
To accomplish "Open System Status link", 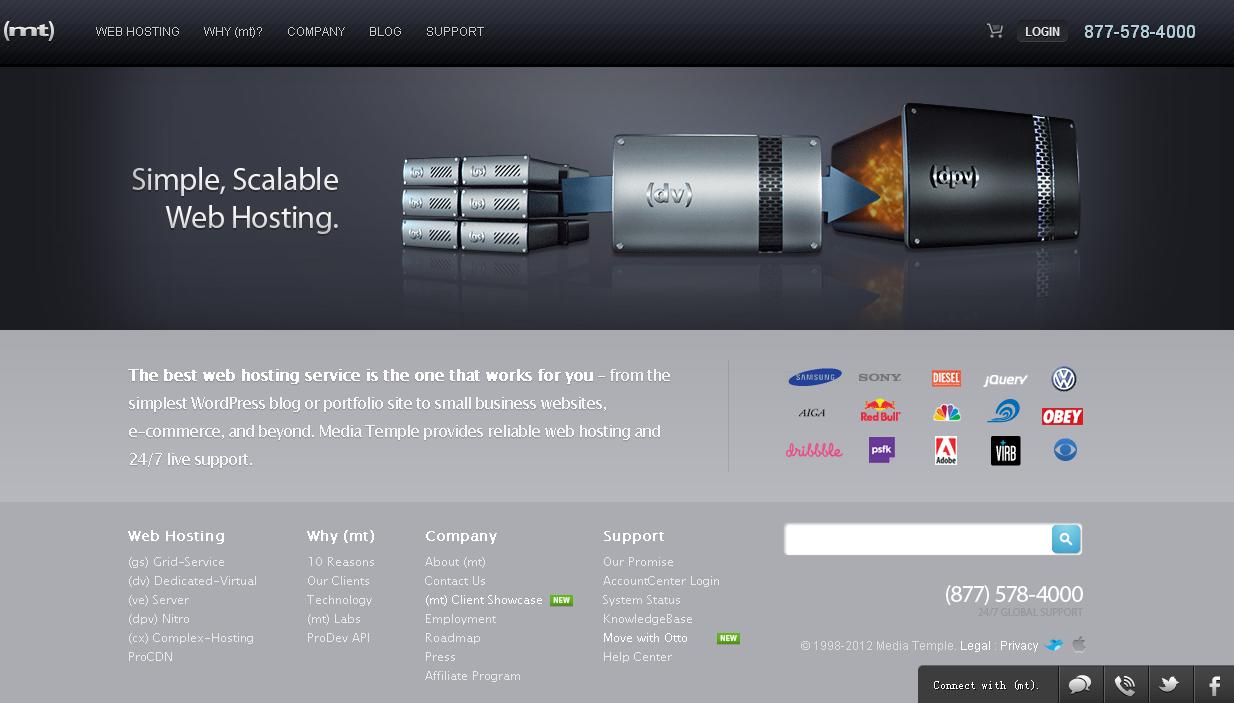I will coord(641,600).
